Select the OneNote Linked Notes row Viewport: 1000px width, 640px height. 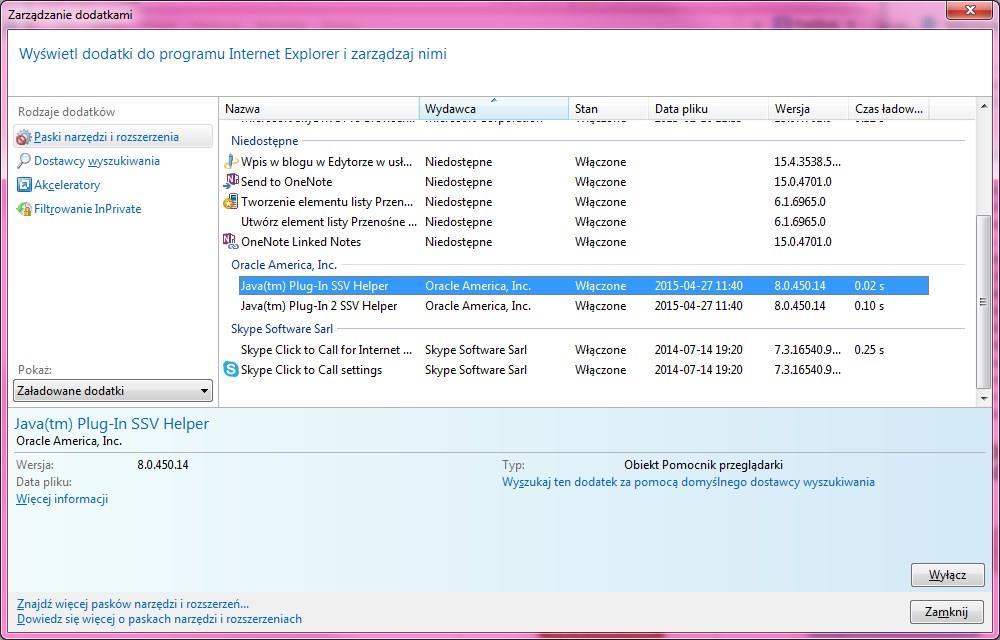click(x=575, y=242)
